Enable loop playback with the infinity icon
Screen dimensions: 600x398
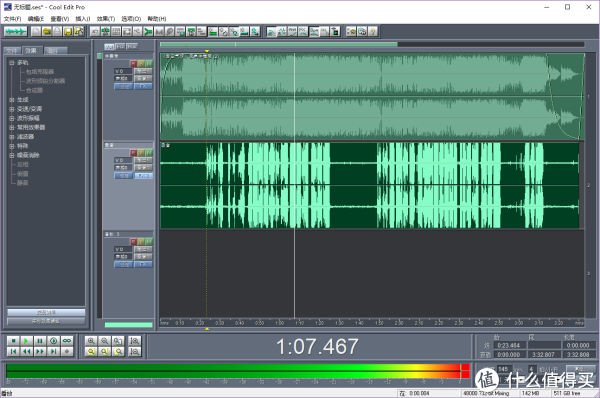tap(67, 341)
